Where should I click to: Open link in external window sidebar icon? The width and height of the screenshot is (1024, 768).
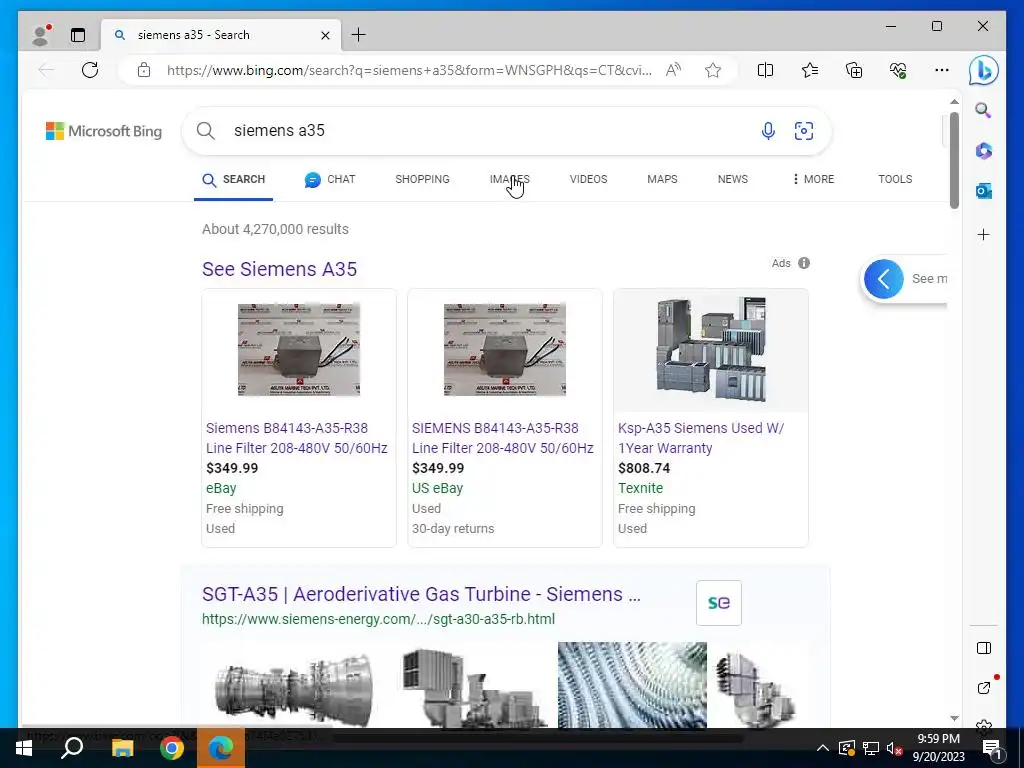click(984, 688)
